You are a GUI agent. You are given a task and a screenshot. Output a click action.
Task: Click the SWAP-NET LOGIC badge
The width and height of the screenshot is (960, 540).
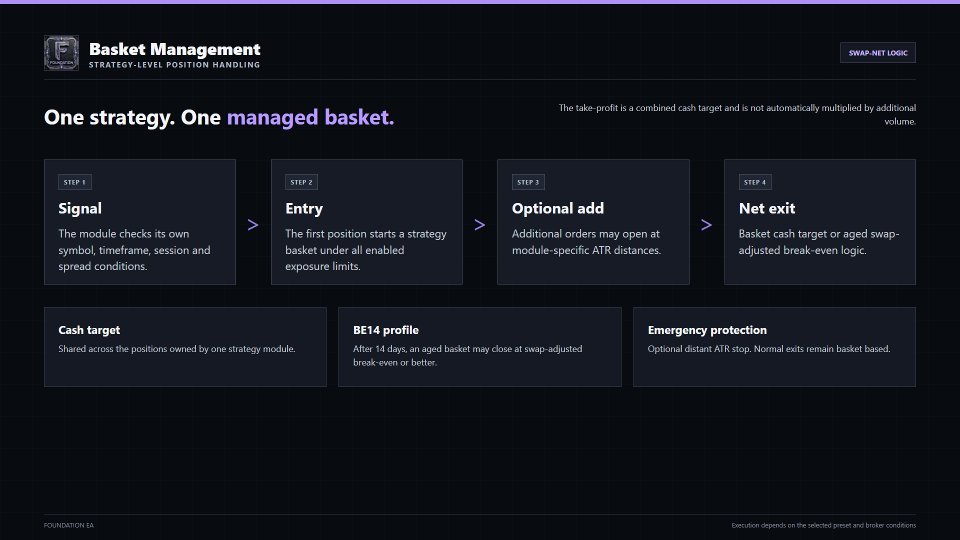point(878,53)
